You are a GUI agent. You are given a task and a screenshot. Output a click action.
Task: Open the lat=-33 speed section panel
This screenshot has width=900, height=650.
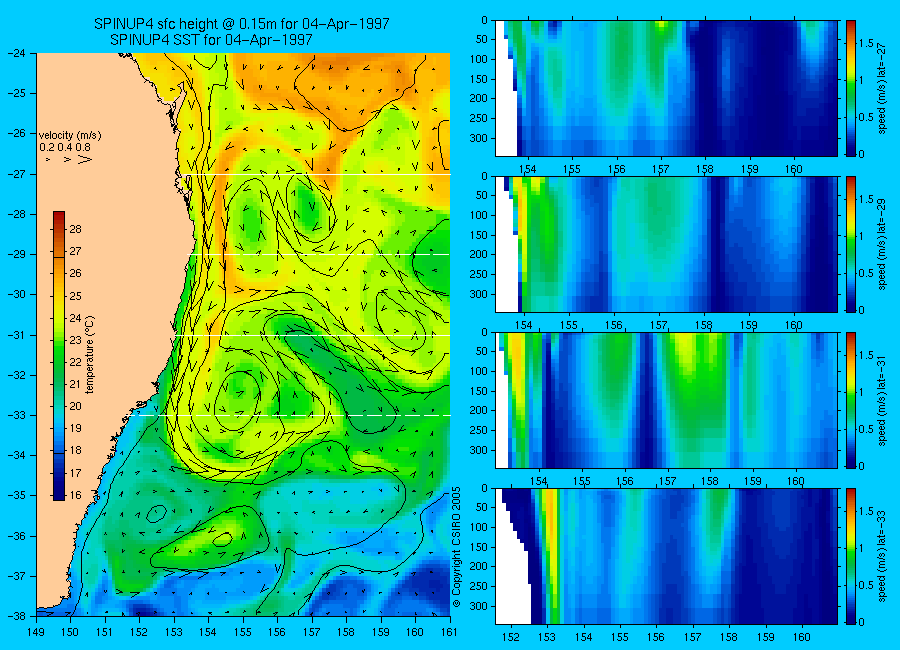coord(666,556)
